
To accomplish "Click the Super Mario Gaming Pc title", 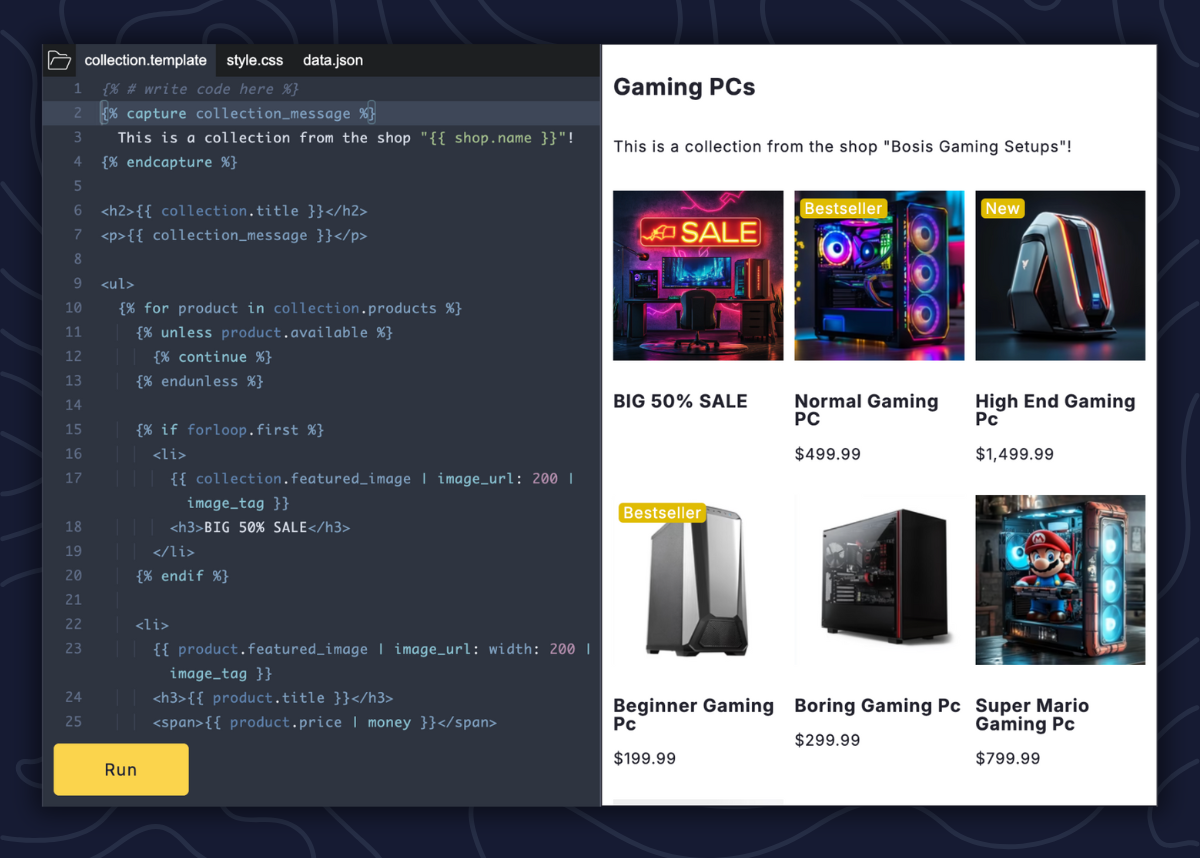I will click(x=1032, y=714).
